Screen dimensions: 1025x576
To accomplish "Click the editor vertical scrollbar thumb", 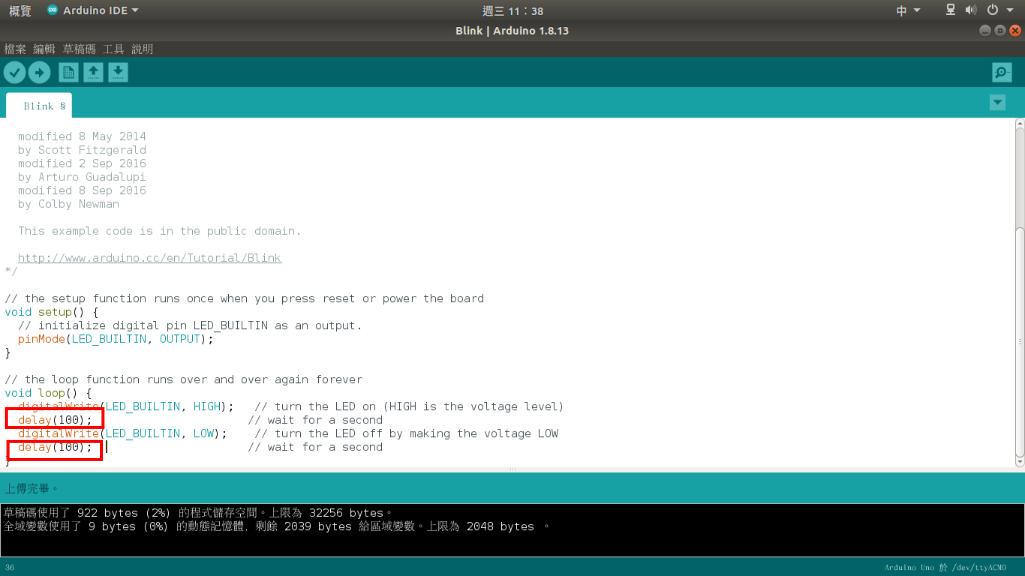I will click(x=1020, y=342).
